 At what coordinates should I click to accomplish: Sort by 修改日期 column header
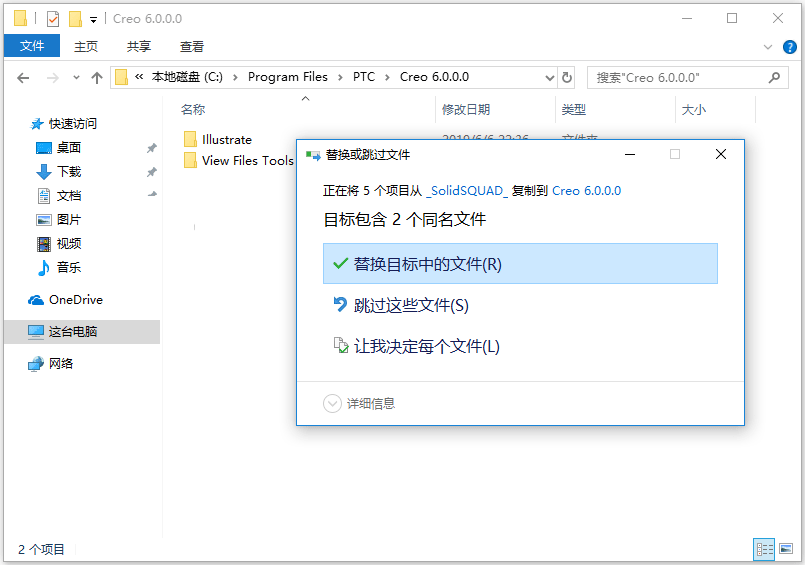[x=466, y=109]
